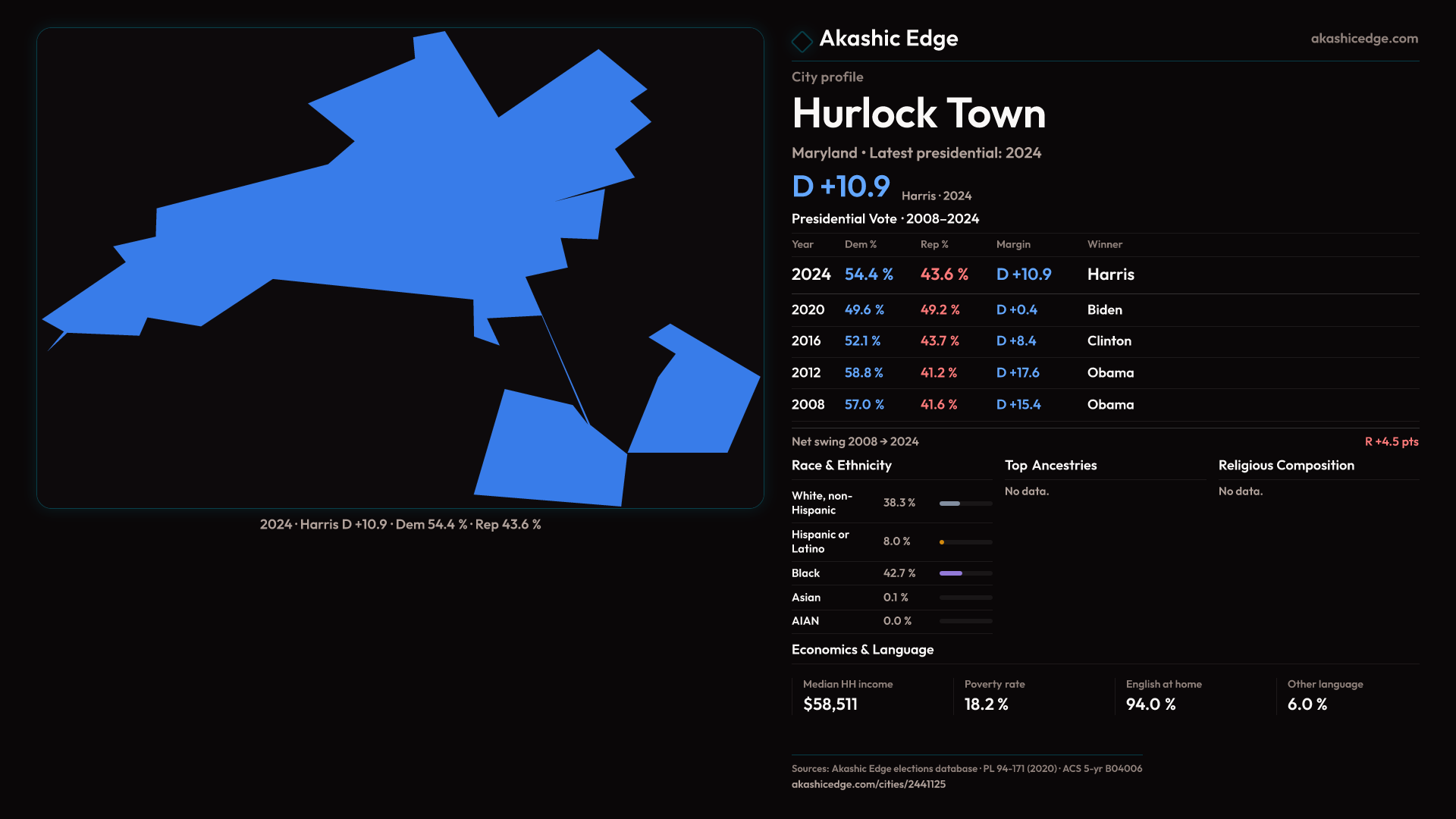Select the 2024 Harris election row
The width and height of the screenshot is (1456, 819).
(x=1104, y=275)
